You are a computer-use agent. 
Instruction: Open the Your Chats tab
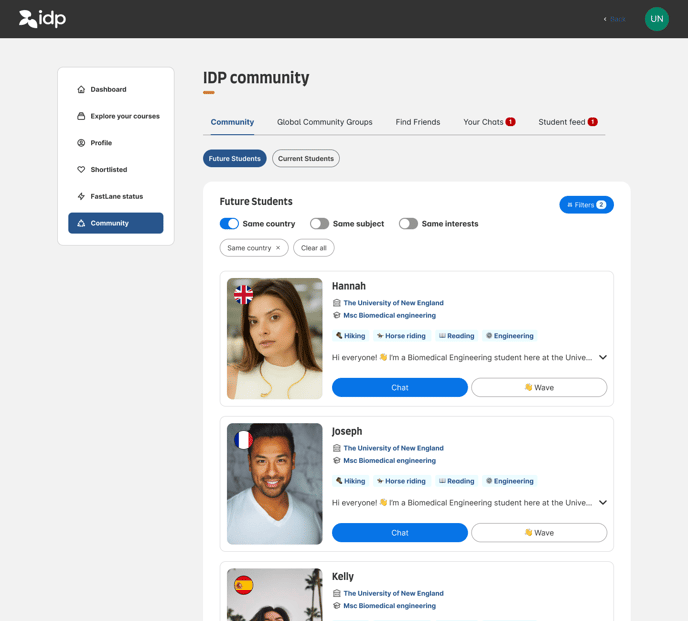pos(483,122)
